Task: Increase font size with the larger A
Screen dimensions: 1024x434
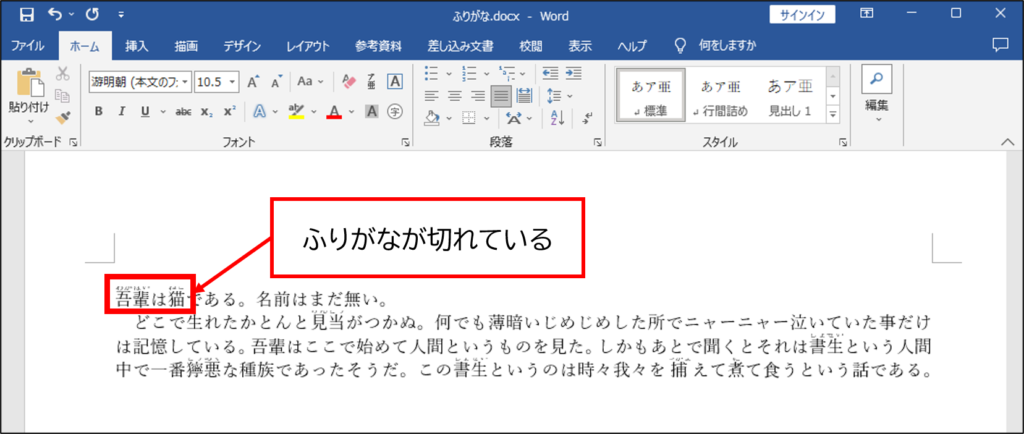Action: click(x=253, y=82)
